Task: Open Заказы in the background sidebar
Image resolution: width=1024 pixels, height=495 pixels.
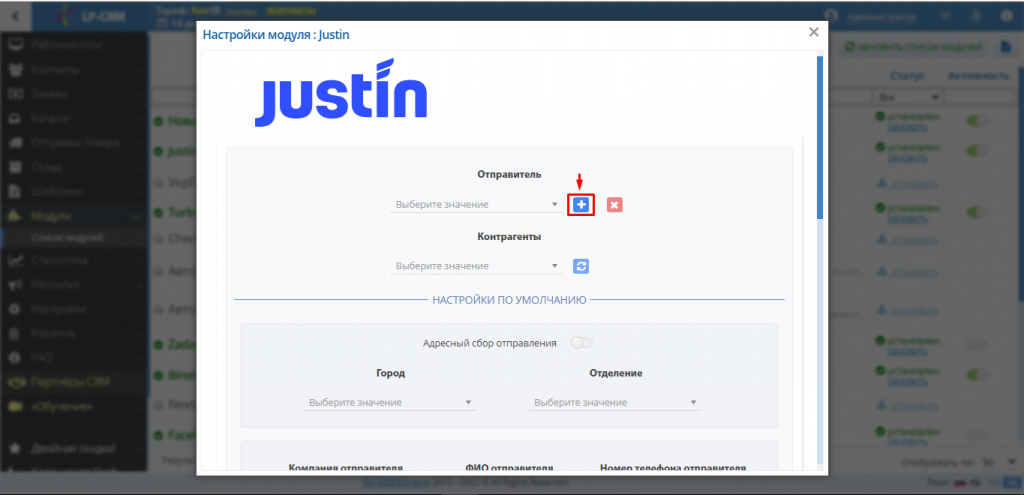Action: click(74, 93)
